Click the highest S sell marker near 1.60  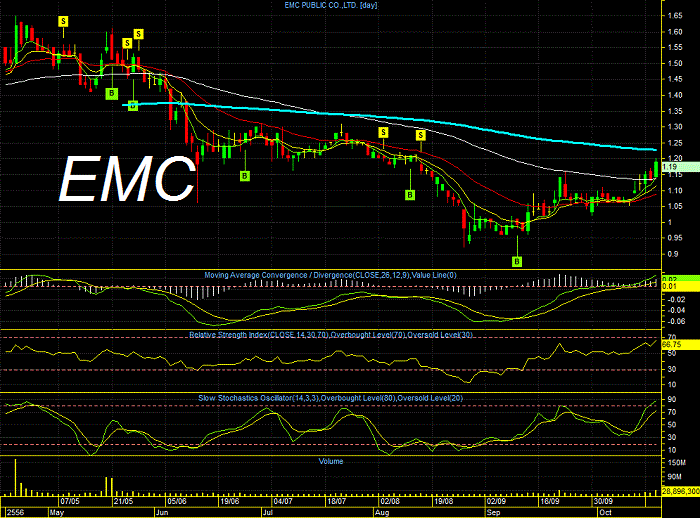click(x=139, y=34)
